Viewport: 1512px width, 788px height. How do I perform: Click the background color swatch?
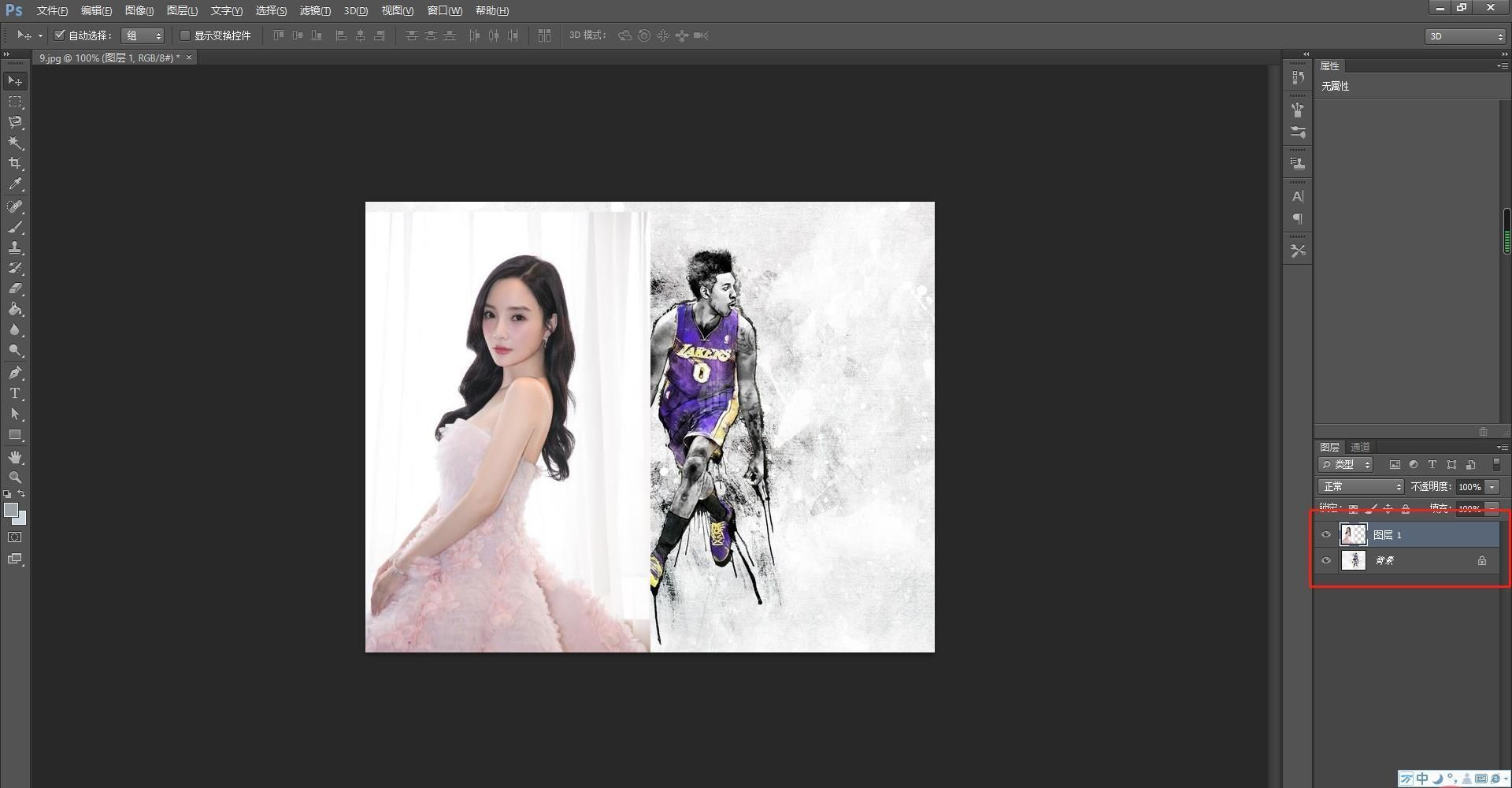pos(21,520)
